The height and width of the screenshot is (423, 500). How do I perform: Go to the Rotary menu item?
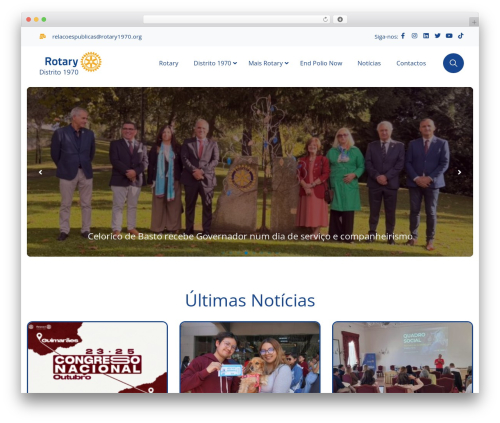click(x=168, y=63)
